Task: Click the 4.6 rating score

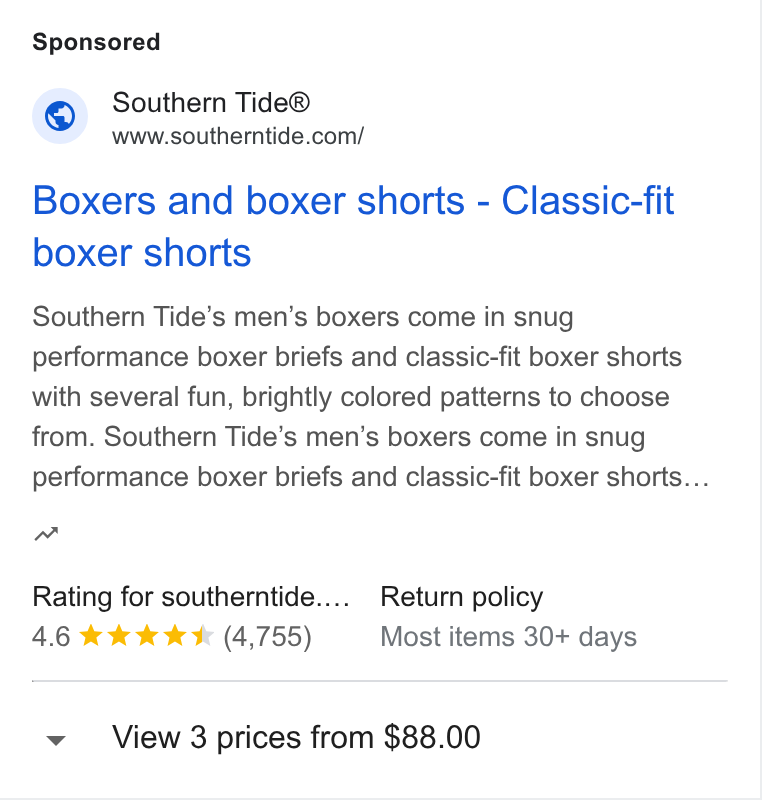Action: pyautogui.click(x=51, y=637)
